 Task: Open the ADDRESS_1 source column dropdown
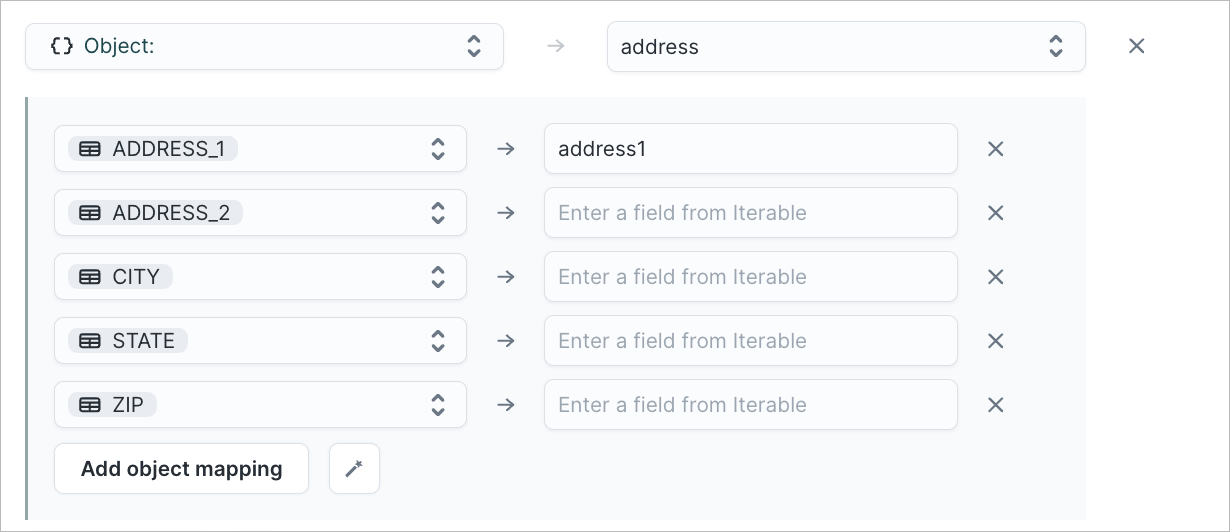pyautogui.click(x=260, y=149)
